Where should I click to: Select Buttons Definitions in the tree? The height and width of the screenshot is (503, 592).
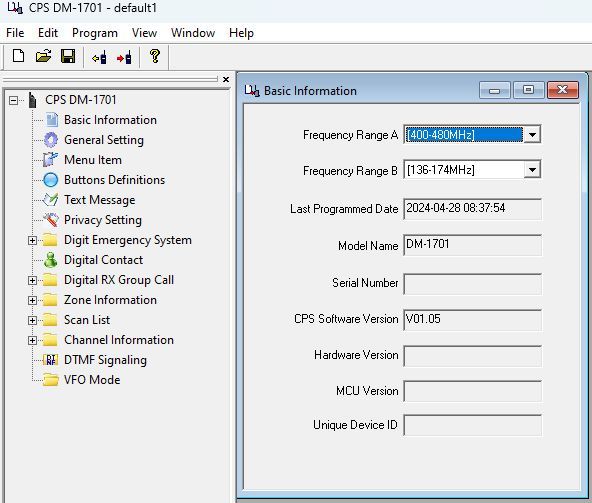[114, 180]
